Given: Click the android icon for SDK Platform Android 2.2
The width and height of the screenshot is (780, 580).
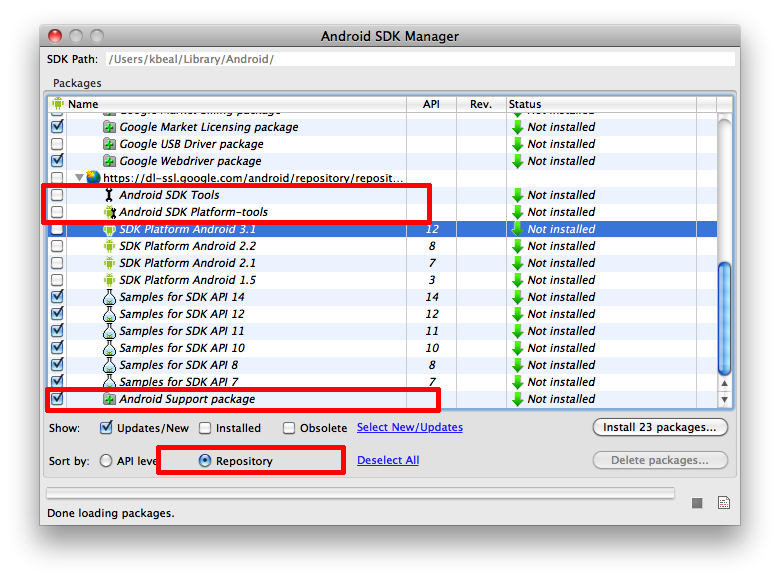Looking at the screenshot, I should pos(109,246).
